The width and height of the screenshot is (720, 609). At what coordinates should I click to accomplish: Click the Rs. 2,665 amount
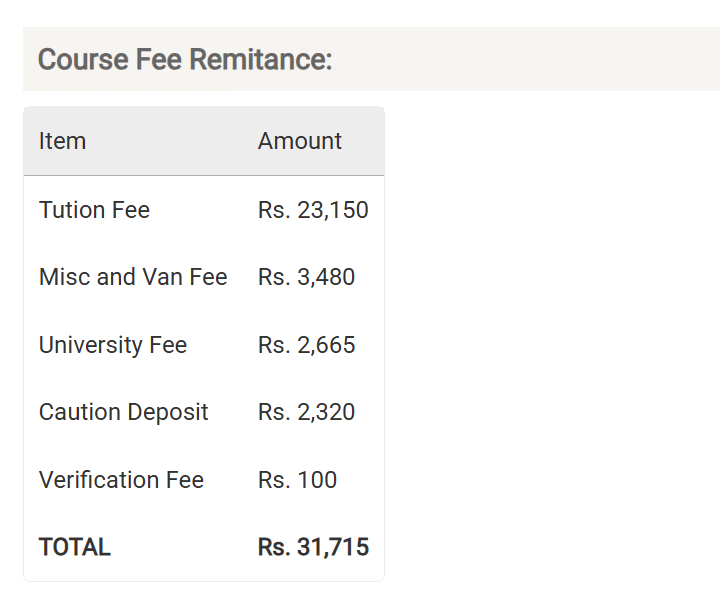tap(306, 345)
